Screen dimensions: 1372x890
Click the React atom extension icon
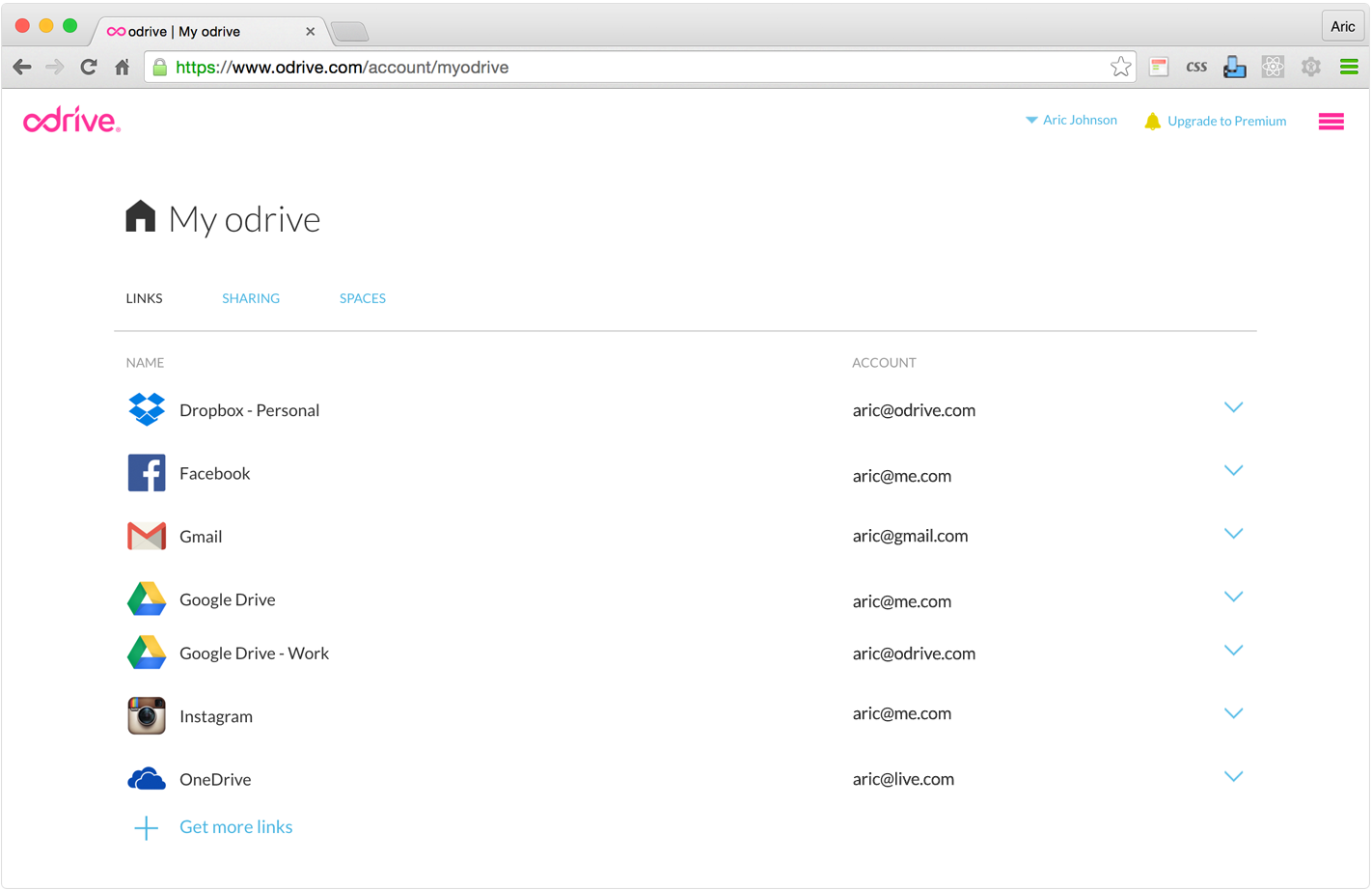pyautogui.click(x=1273, y=67)
